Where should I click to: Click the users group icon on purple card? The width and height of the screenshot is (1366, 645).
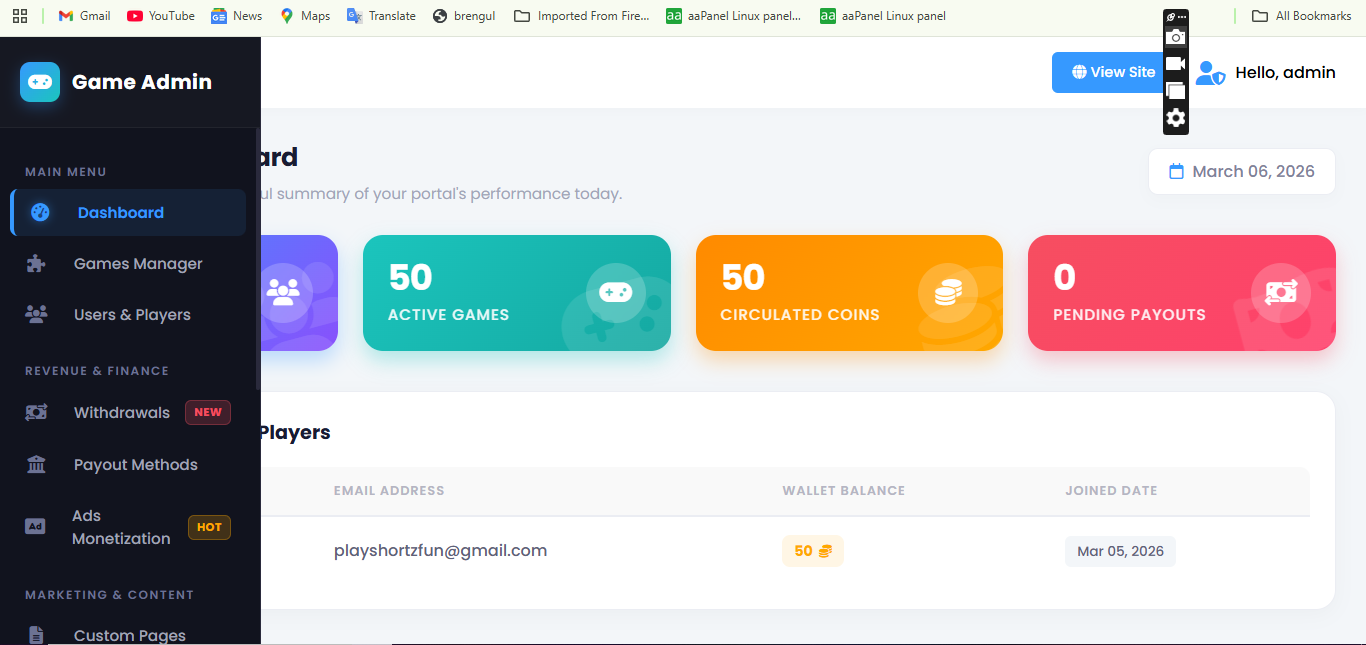click(x=283, y=292)
